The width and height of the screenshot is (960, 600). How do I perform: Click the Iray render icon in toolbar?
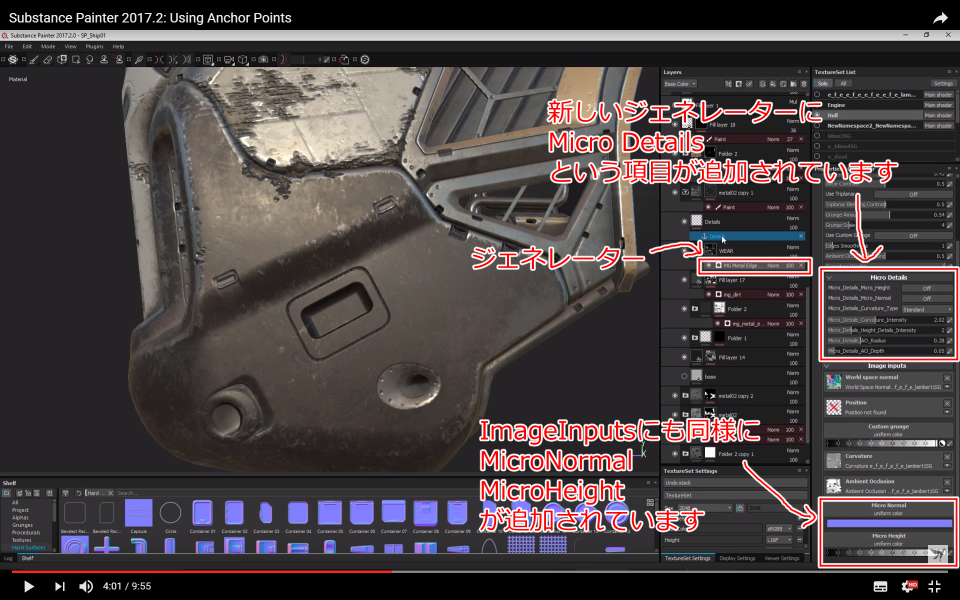click(263, 59)
